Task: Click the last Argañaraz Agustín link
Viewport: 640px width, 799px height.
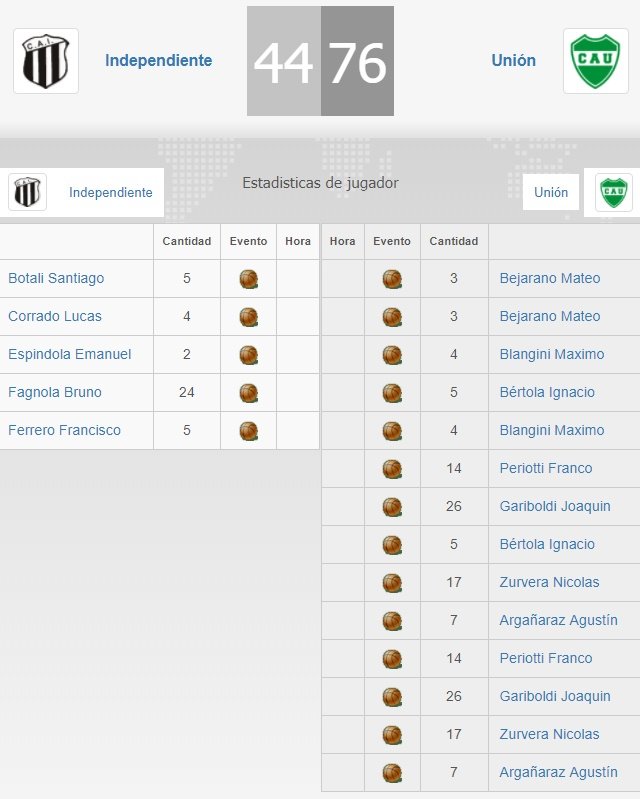Action: point(558,772)
